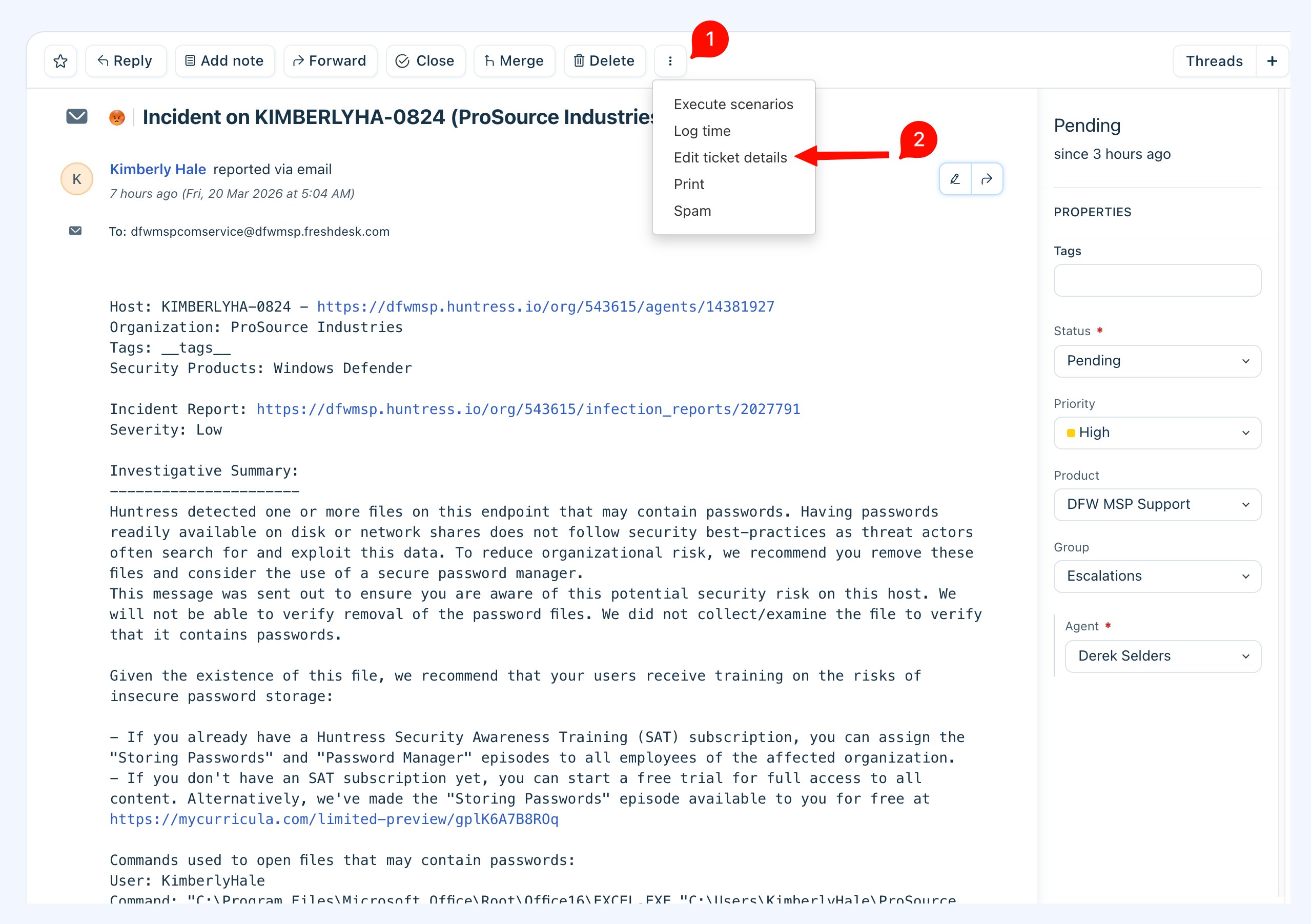Click Kimberly Hale's avatar circle
The image size is (1311, 924).
(76, 179)
